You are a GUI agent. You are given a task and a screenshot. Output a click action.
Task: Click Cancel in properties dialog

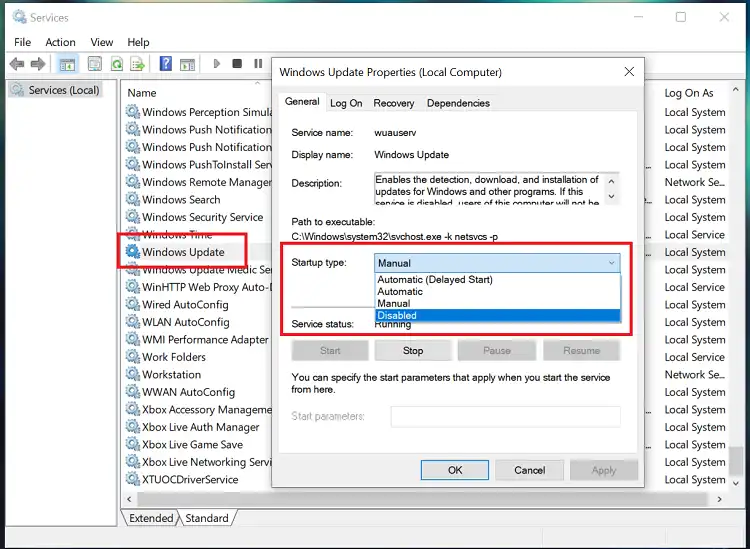[x=529, y=470]
